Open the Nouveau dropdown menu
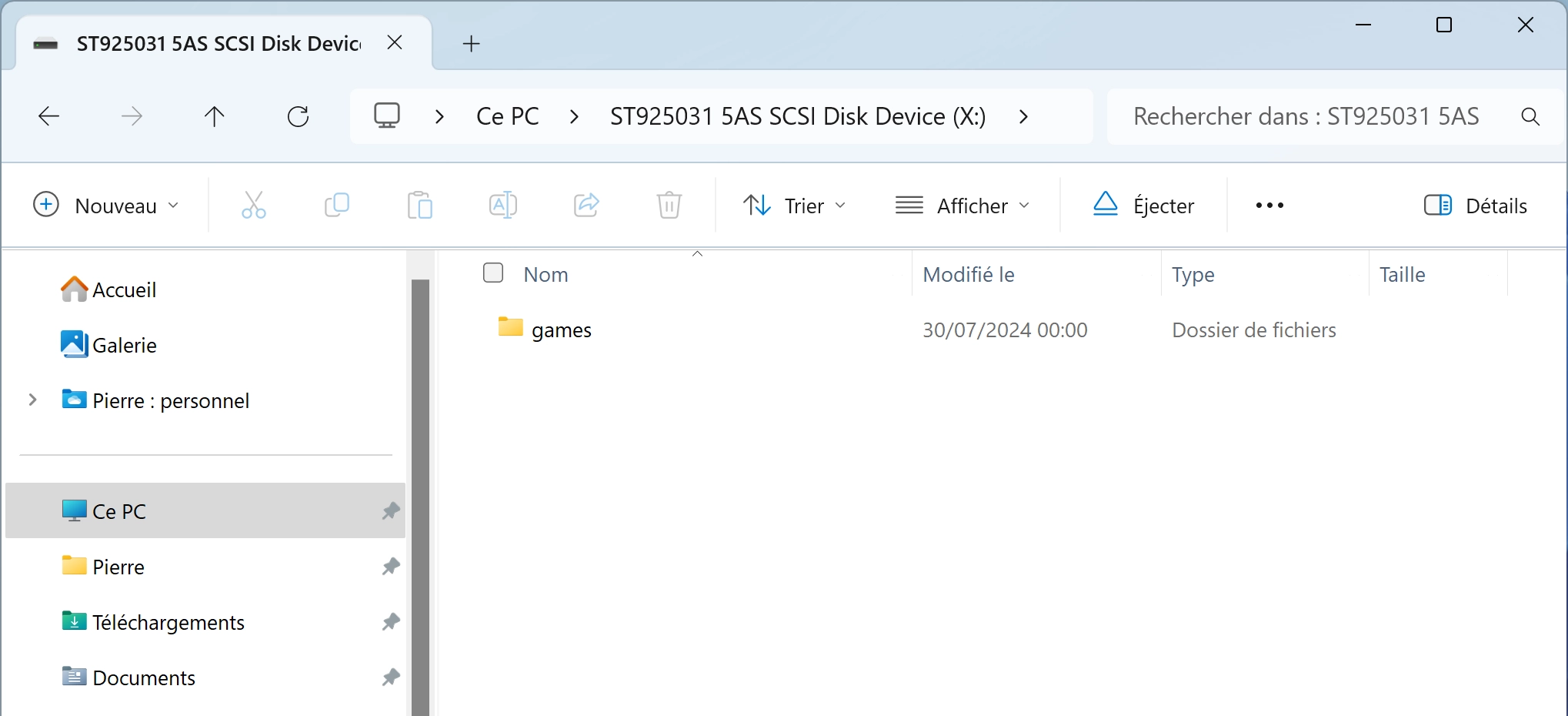1568x716 pixels. 106,206
